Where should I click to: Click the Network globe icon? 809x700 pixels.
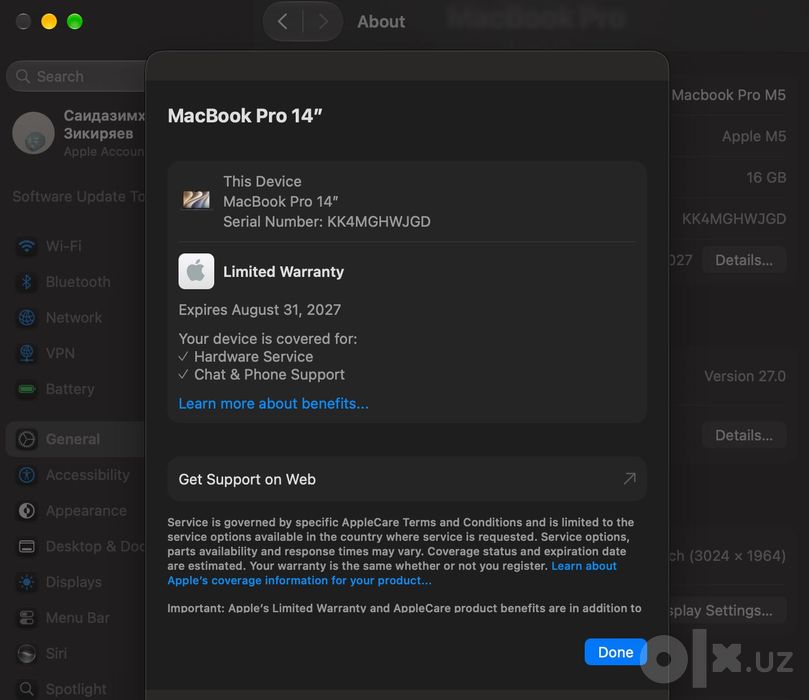27,317
